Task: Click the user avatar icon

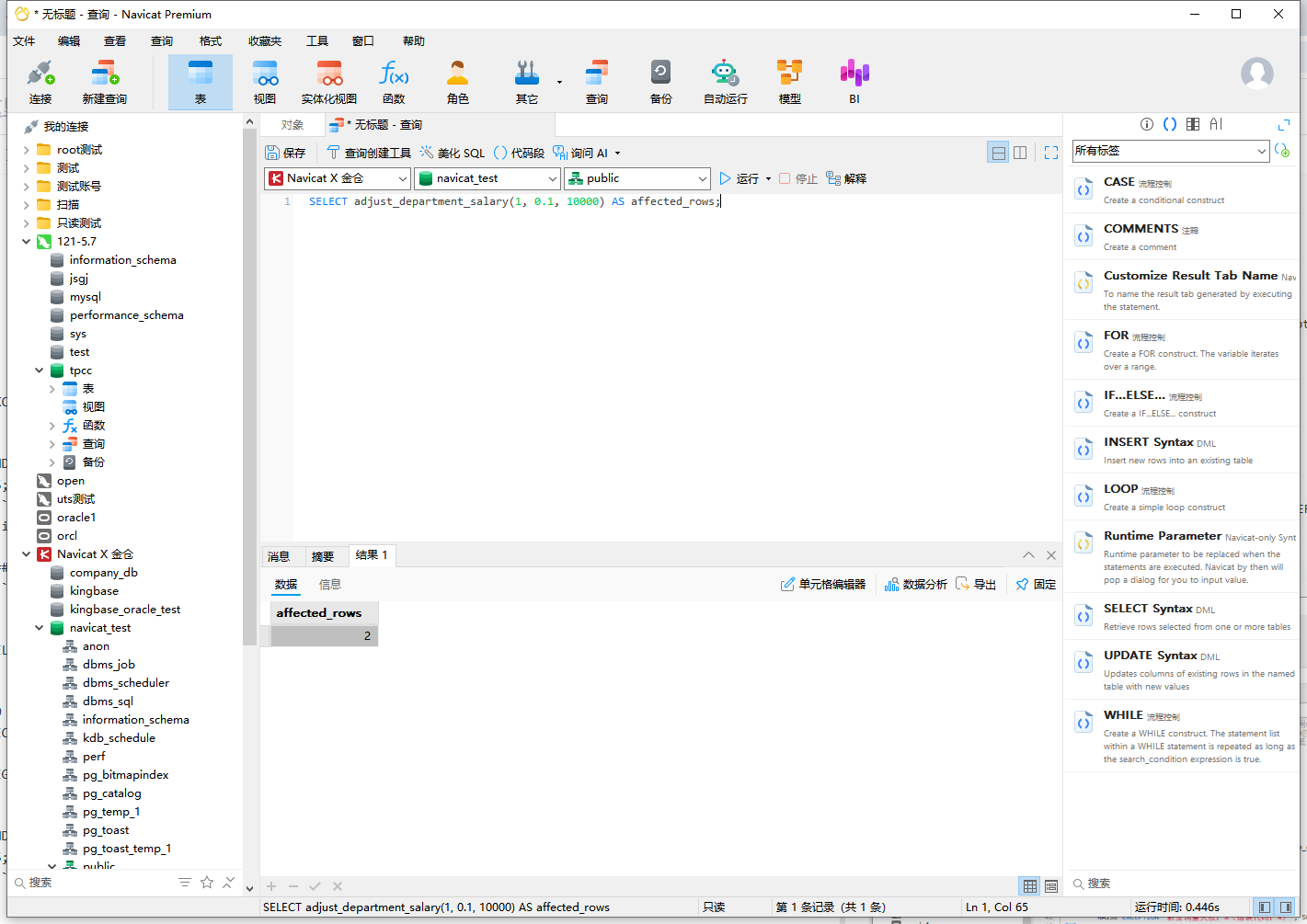Action: (1257, 74)
